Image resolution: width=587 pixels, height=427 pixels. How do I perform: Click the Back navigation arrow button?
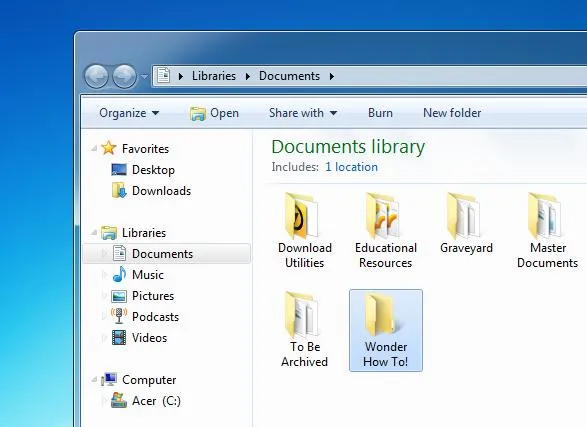tap(96, 76)
